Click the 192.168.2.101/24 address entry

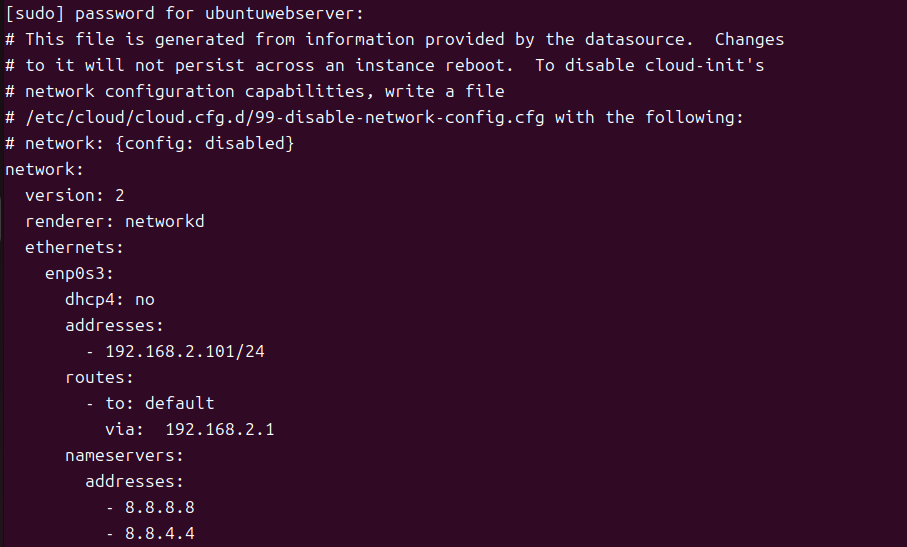coord(185,352)
